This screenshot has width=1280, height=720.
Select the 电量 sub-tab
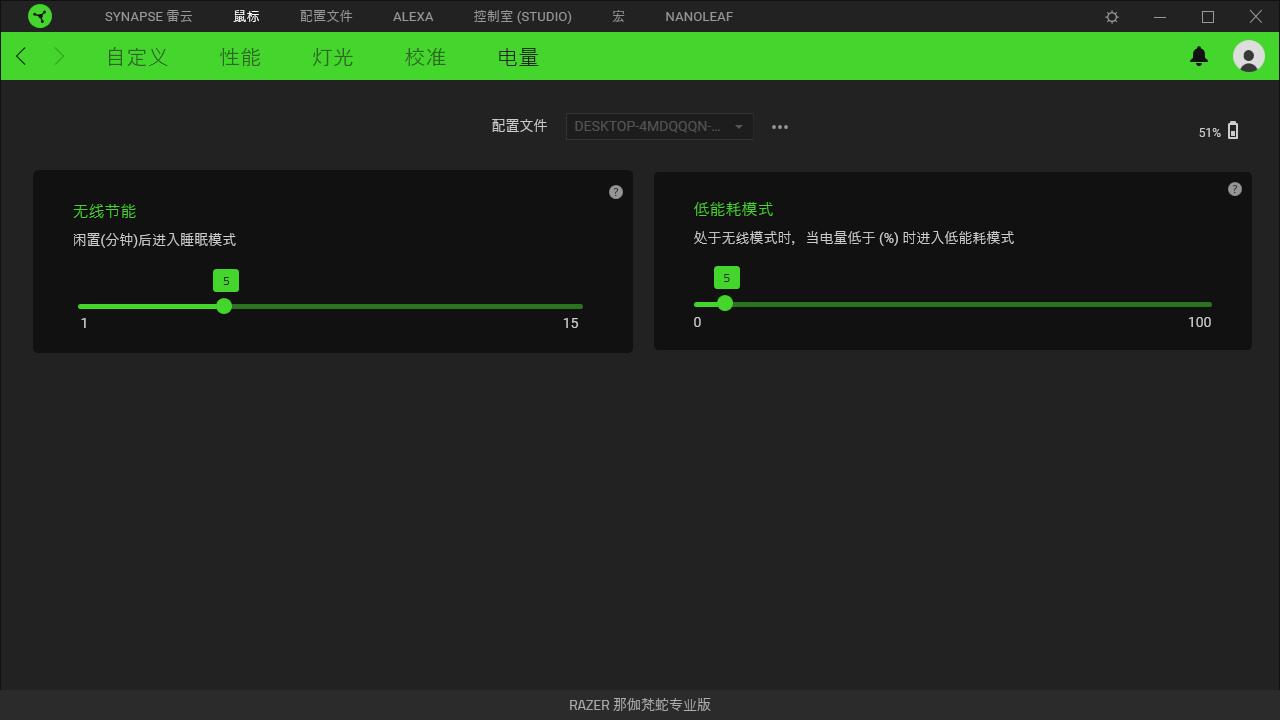518,57
